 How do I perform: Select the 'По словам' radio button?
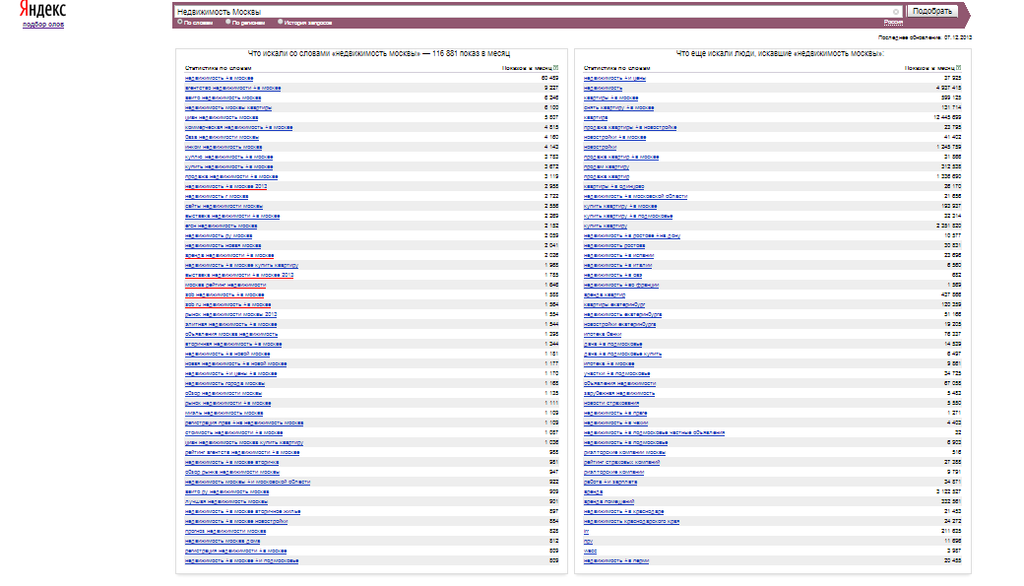[180, 22]
